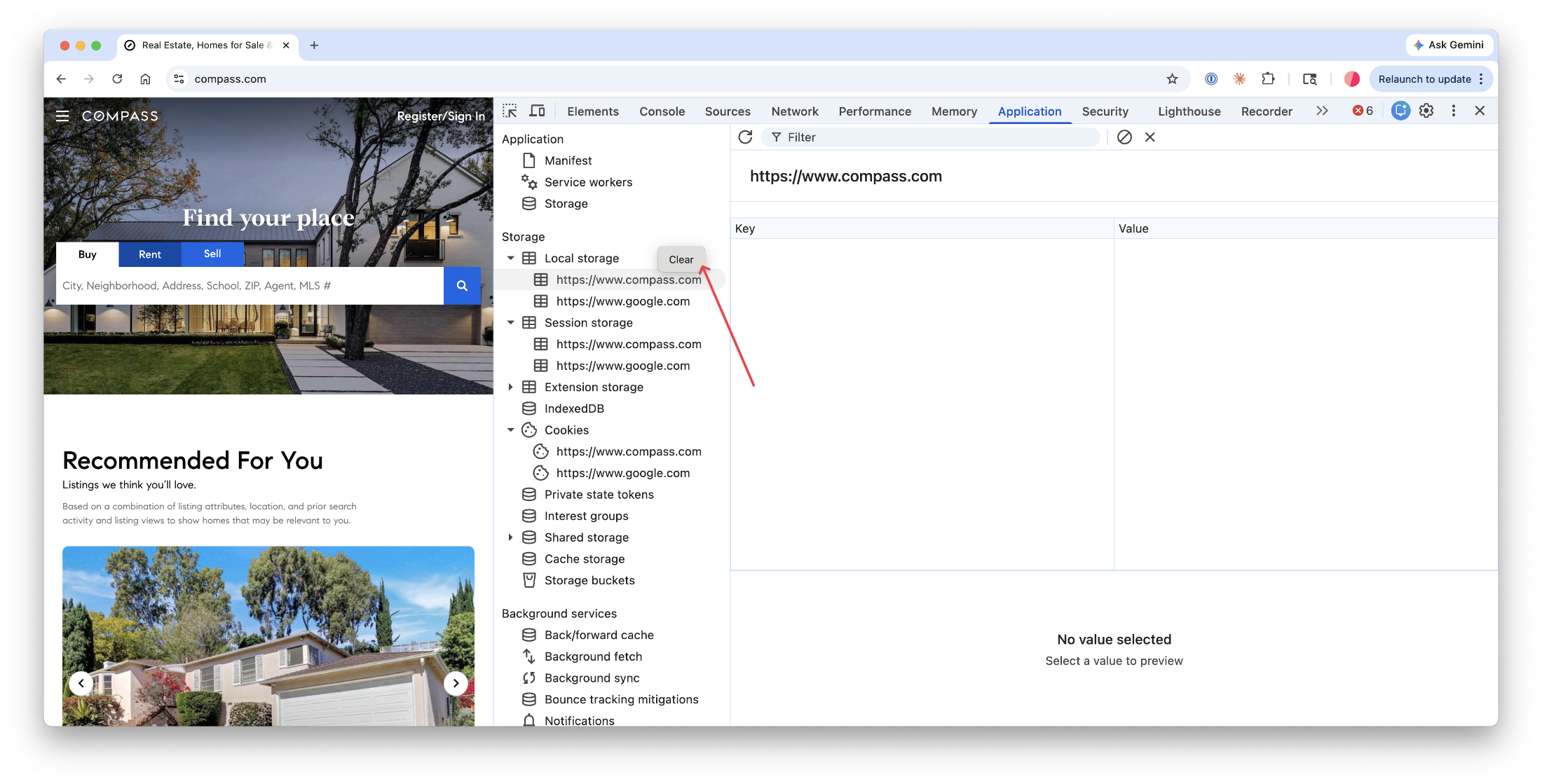Toggle the device toolbar icon

537,111
